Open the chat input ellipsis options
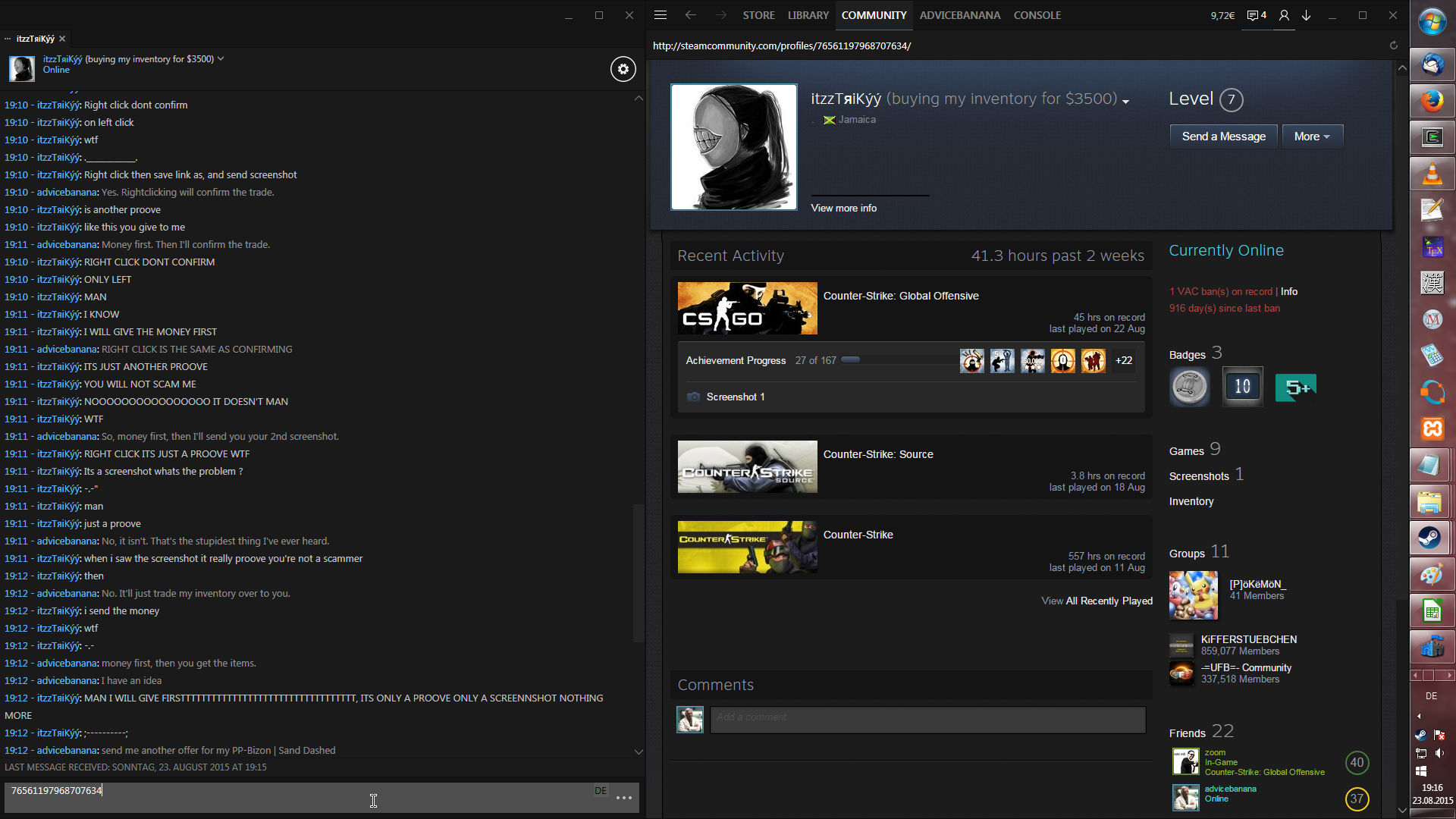Viewport: 1456px width, 819px height. [x=624, y=798]
